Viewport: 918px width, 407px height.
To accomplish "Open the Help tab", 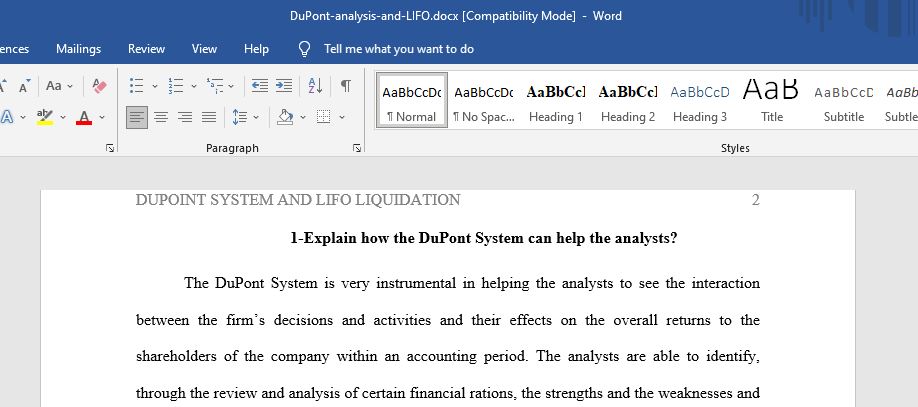I will click(x=256, y=49).
